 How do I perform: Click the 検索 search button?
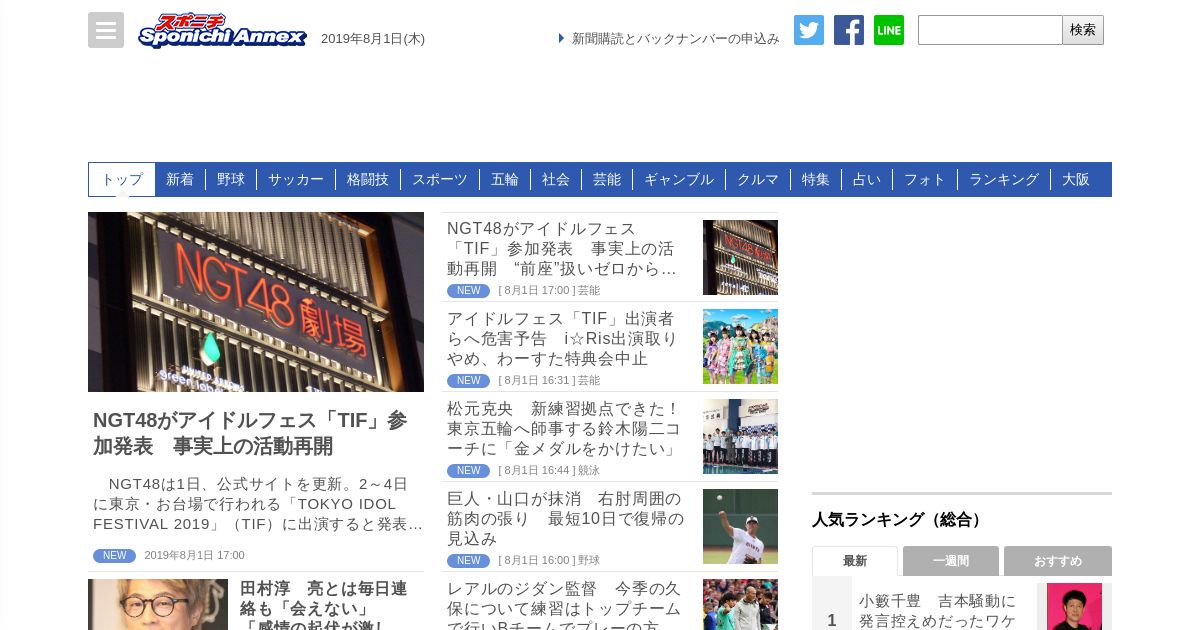click(1083, 30)
